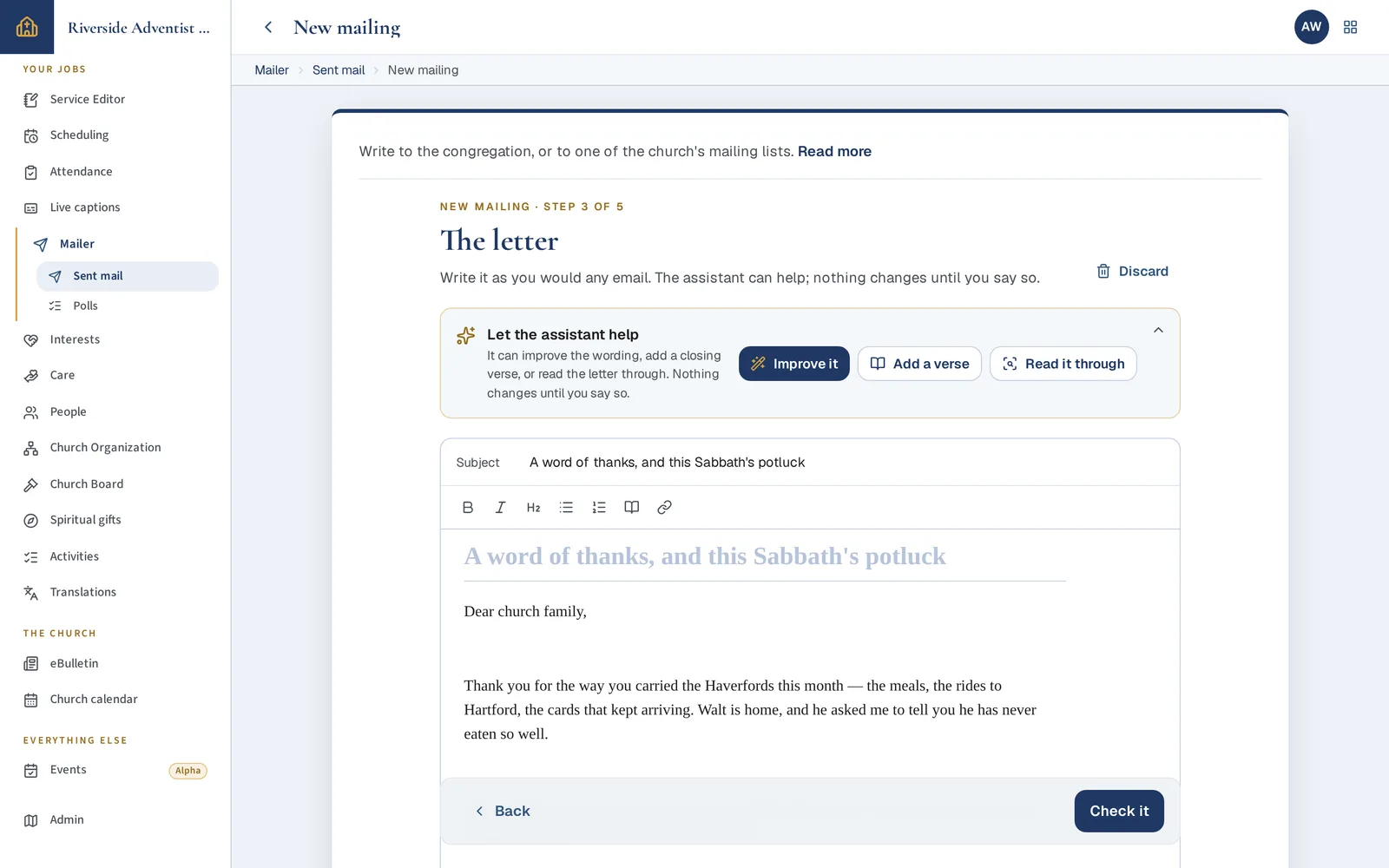1389x868 pixels.
Task: Apply italic formatting in the editor
Action: tap(500, 508)
